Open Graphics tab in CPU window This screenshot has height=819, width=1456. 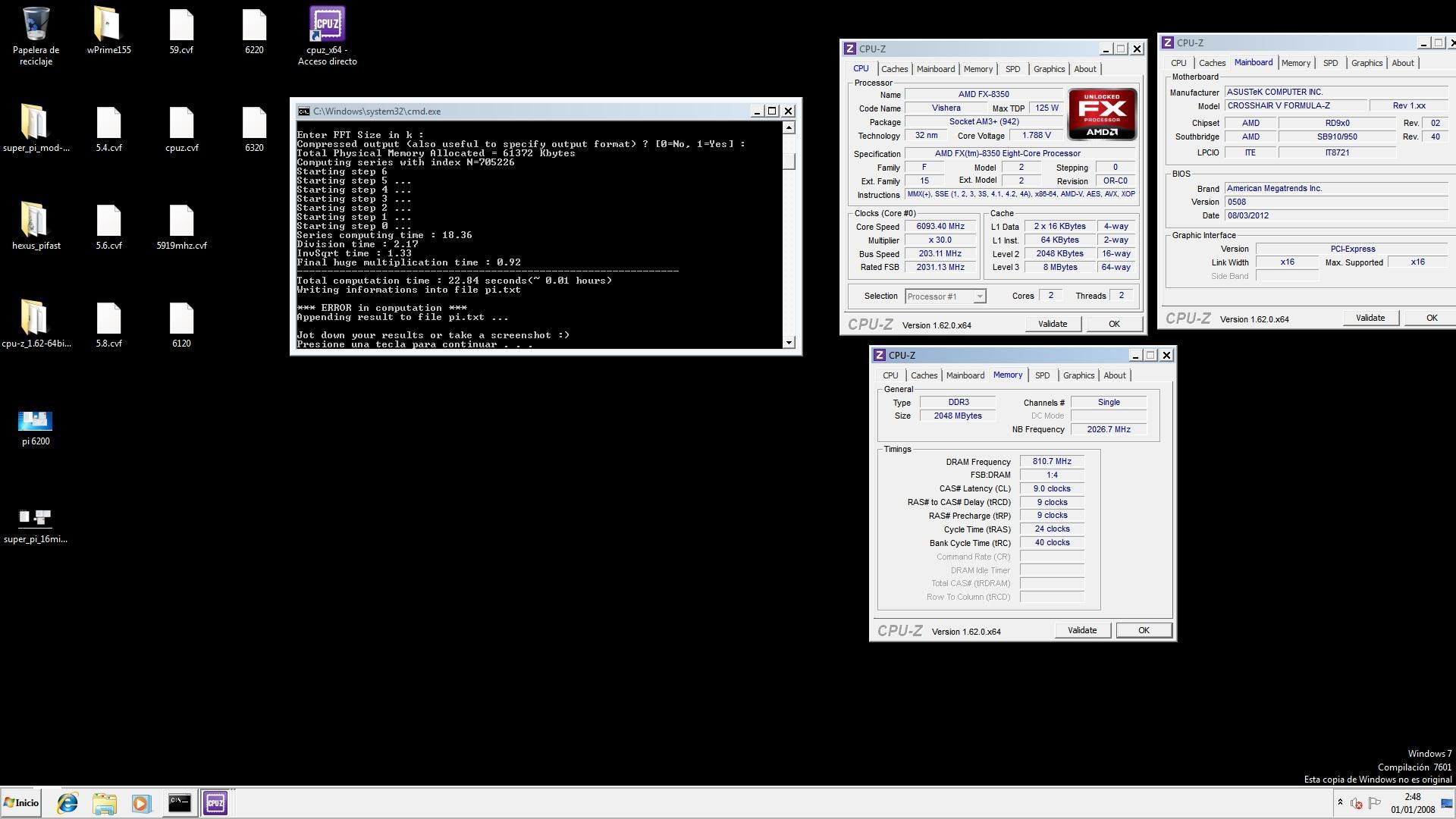click(x=1049, y=69)
